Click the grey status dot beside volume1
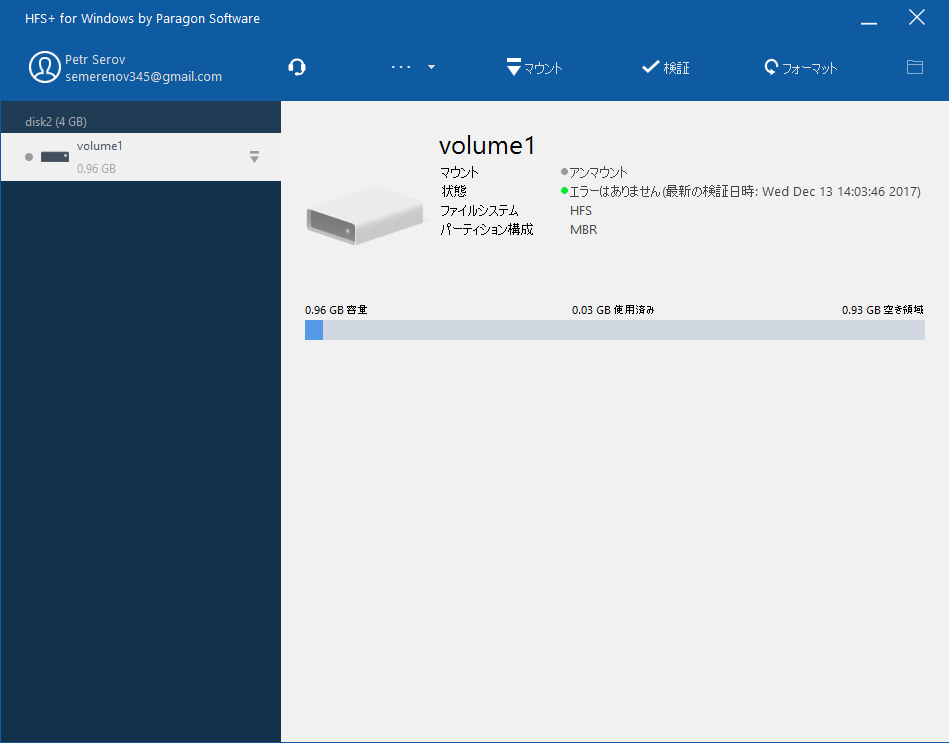This screenshot has width=949, height=743. pyautogui.click(x=29, y=157)
